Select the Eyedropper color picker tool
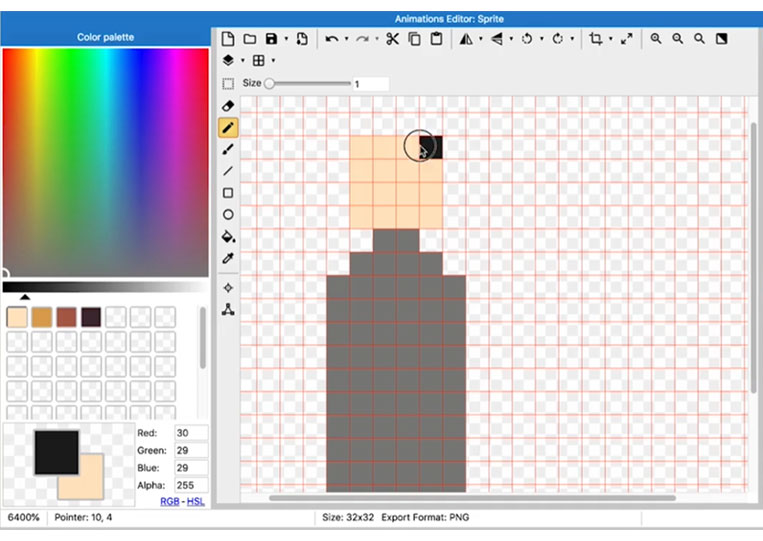Image resolution: width=763 pixels, height=541 pixels. (228, 258)
